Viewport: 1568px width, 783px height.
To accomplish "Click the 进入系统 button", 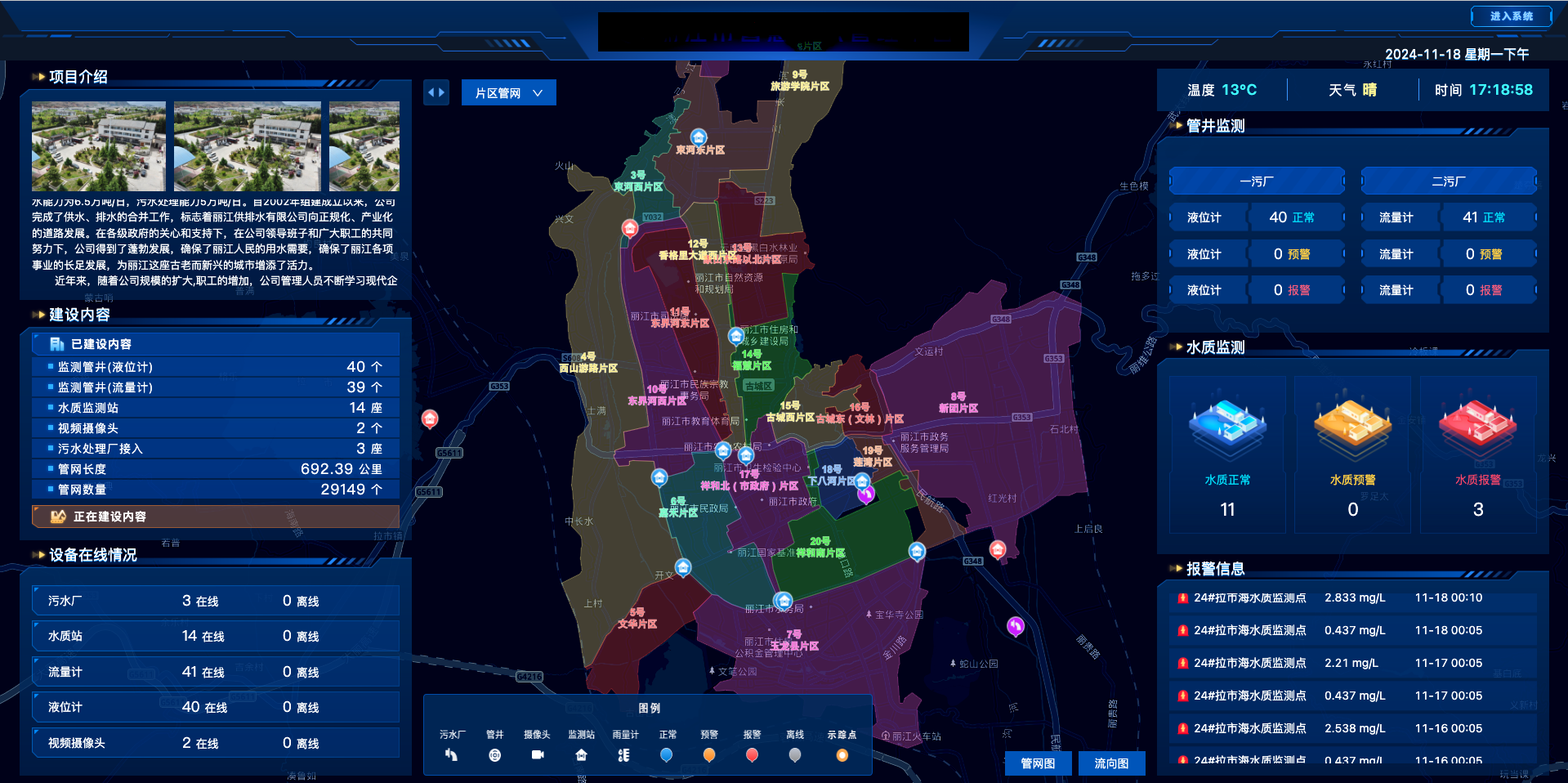I will coord(1511,16).
